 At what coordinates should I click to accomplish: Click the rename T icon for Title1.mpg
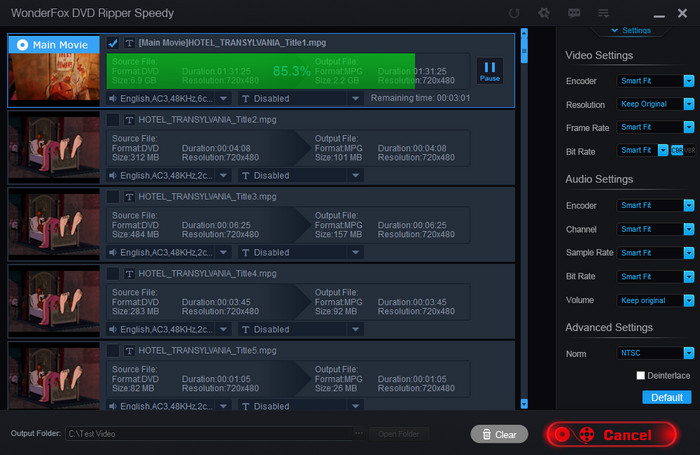pos(129,43)
